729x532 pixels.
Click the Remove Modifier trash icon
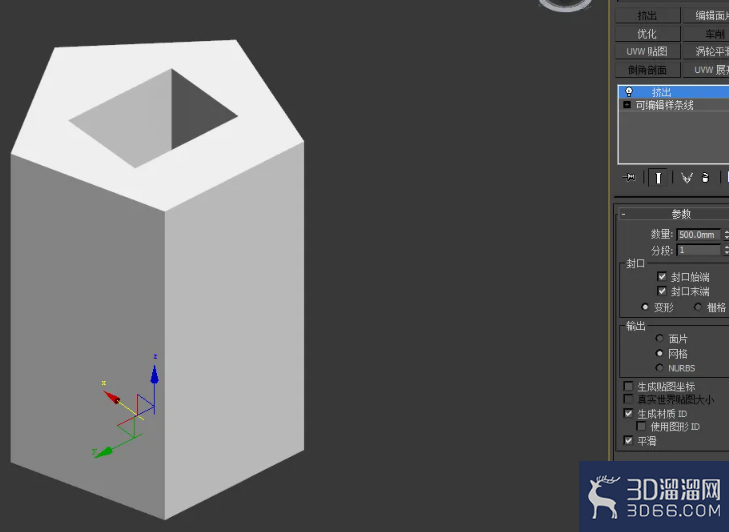[705, 177]
